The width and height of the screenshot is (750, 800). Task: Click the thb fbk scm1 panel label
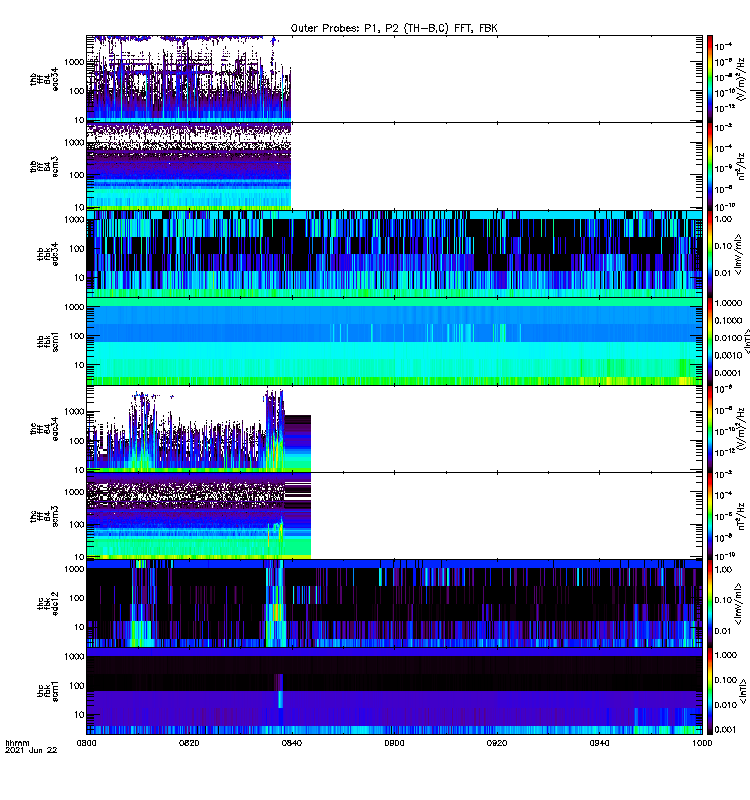(47, 342)
